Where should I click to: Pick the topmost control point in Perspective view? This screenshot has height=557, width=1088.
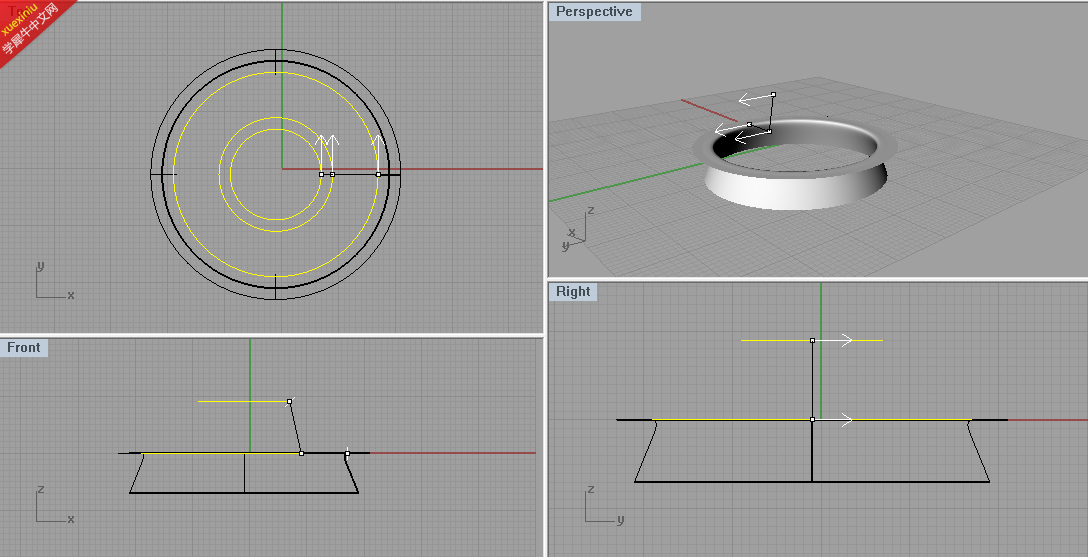[774, 94]
